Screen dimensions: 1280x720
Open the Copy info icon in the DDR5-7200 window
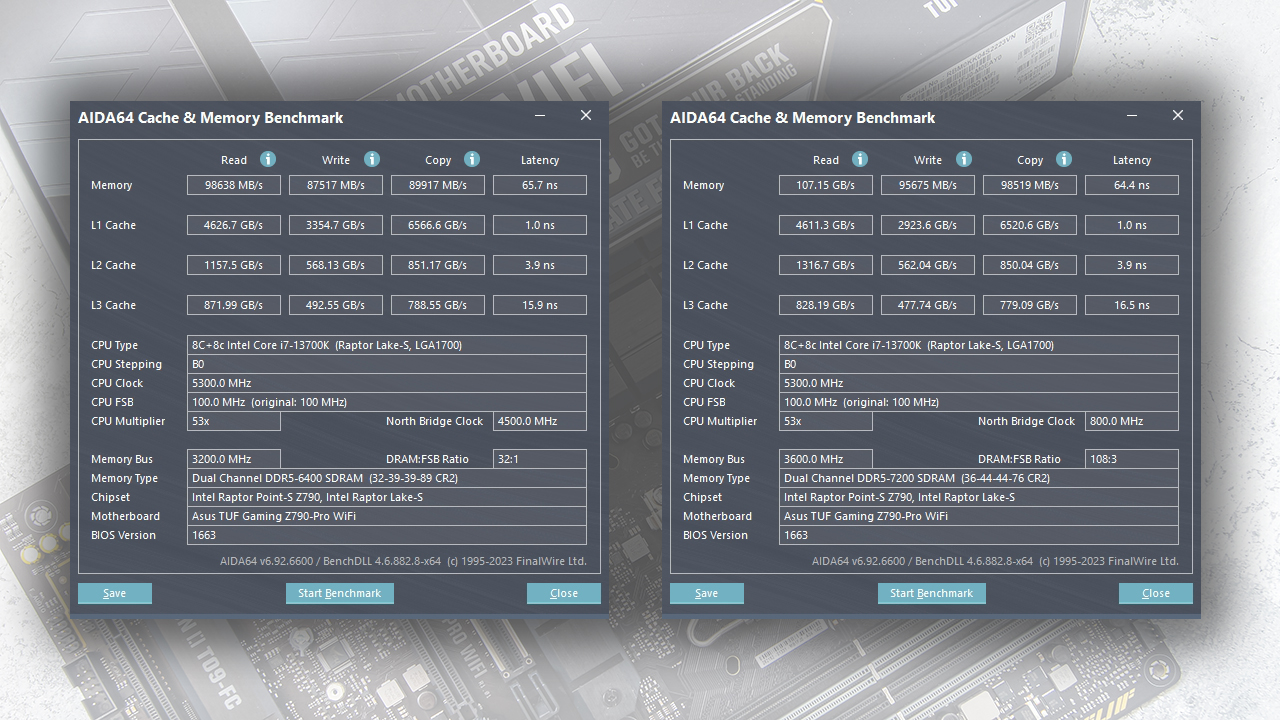[1064, 159]
